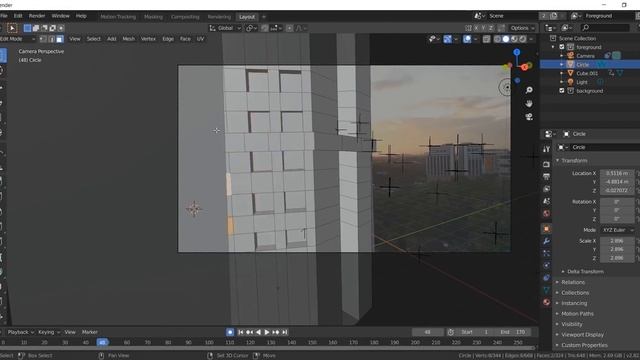This screenshot has height=360, width=640.
Task: Open the World properties tab icon
Action: pyautogui.click(x=546, y=213)
